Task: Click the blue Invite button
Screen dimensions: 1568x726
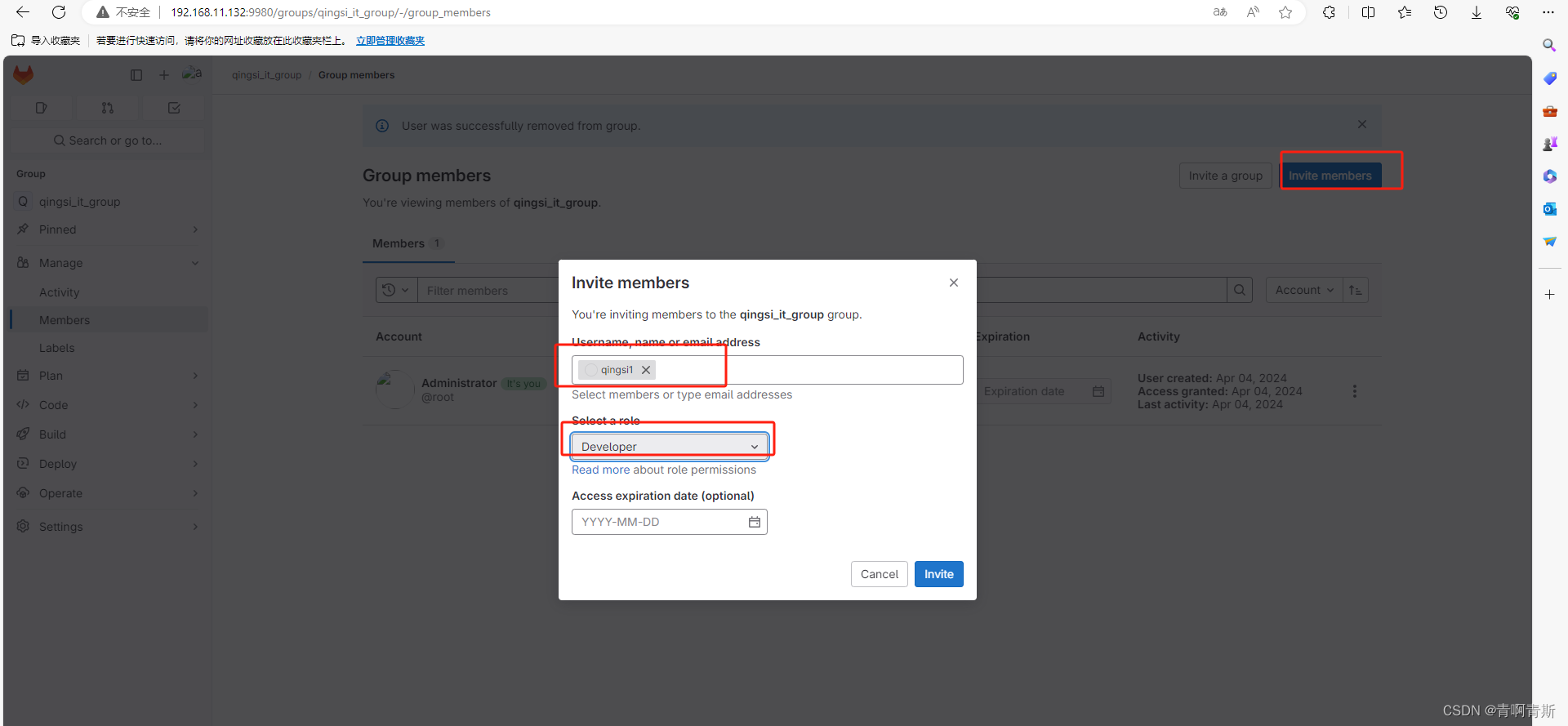Action: pyautogui.click(x=939, y=574)
